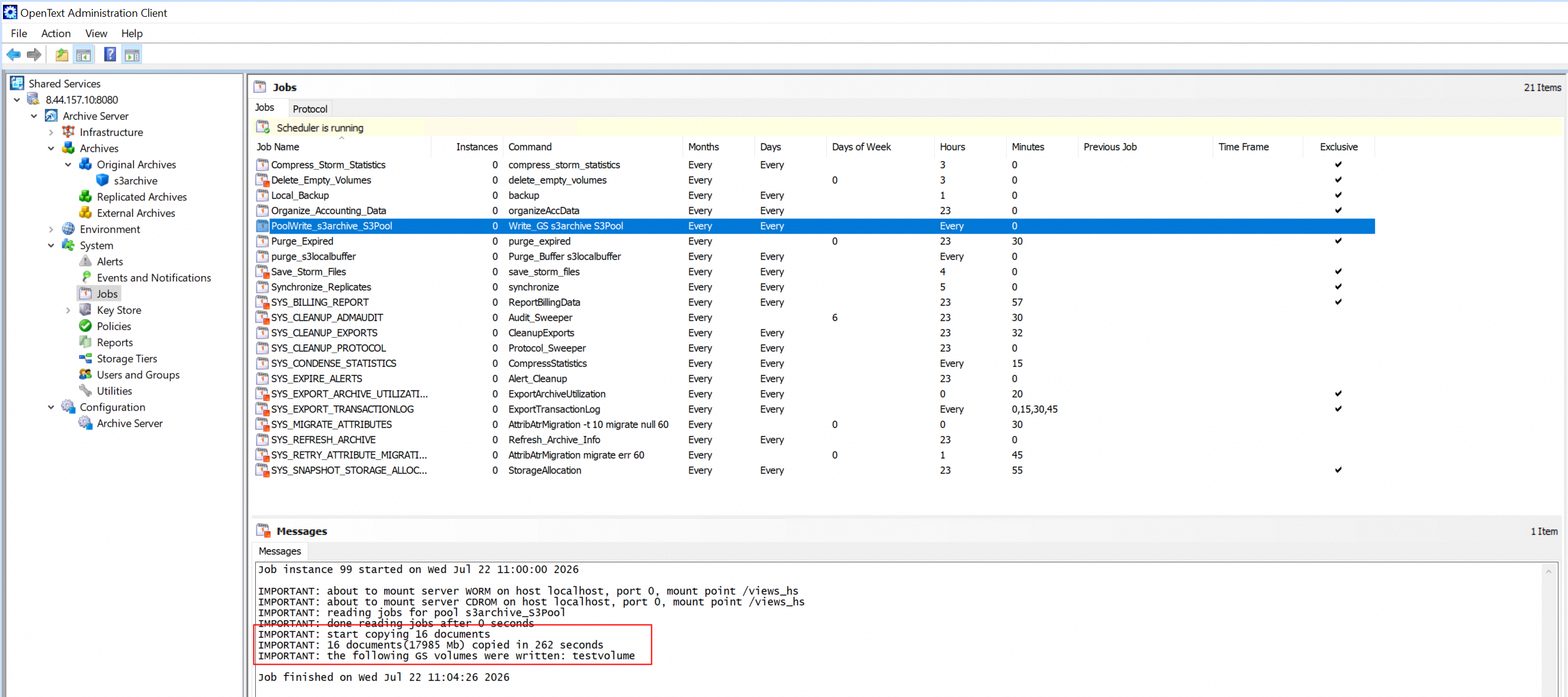Viewport: 1568px width, 697px height.
Task: Click the s3archive shield icon
Action: pyautogui.click(x=103, y=181)
